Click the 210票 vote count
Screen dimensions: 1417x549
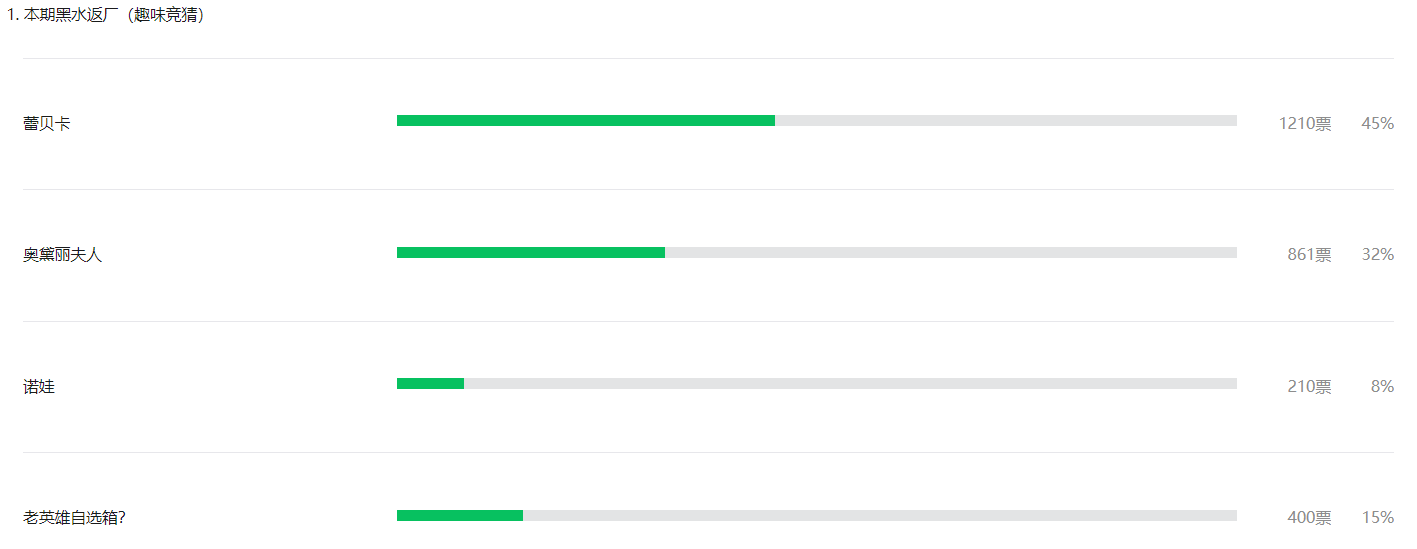coord(1309,386)
